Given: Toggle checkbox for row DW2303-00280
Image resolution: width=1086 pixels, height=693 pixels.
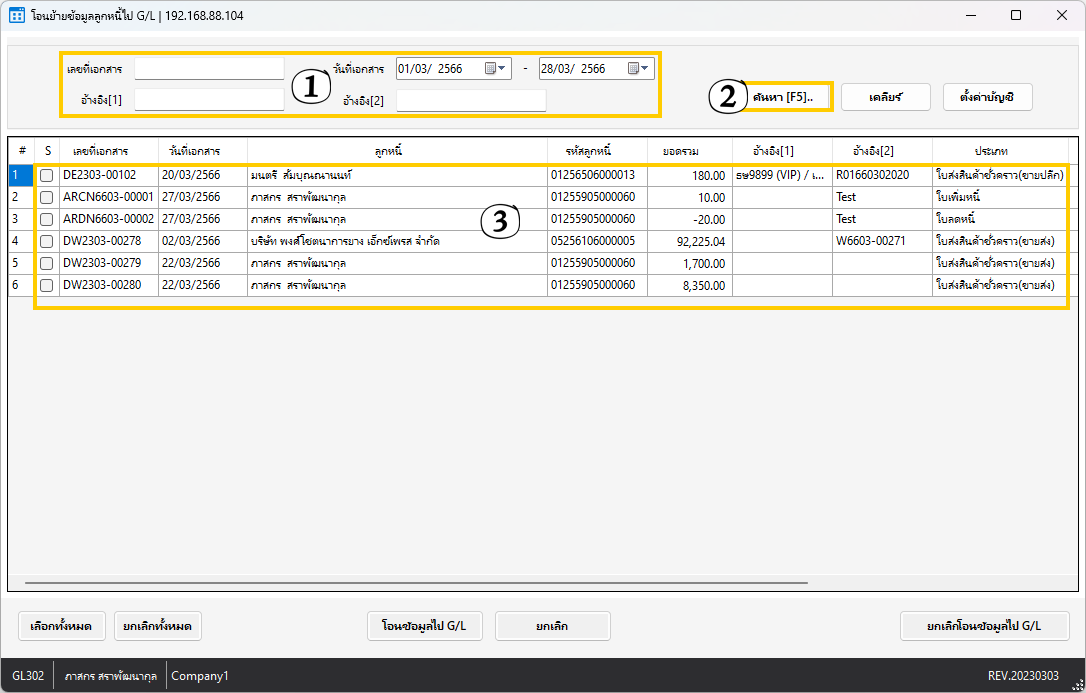Looking at the screenshot, I should click(47, 285).
